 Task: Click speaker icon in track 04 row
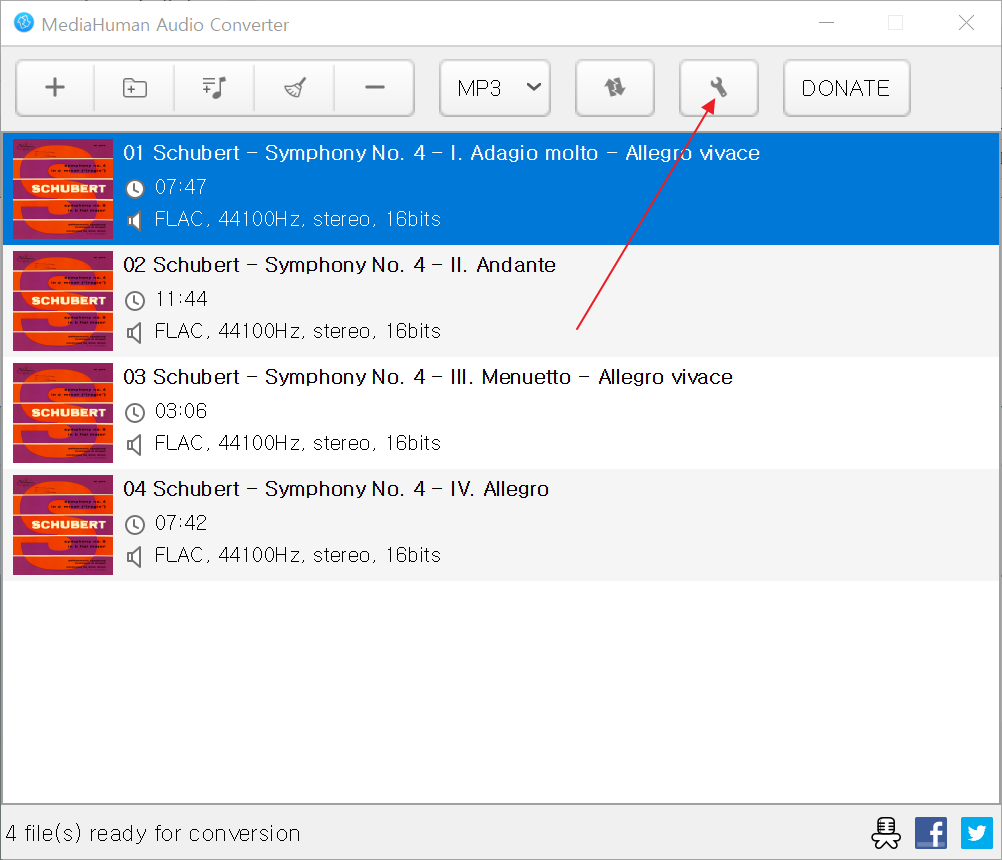pyautogui.click(x=134, y=557)
